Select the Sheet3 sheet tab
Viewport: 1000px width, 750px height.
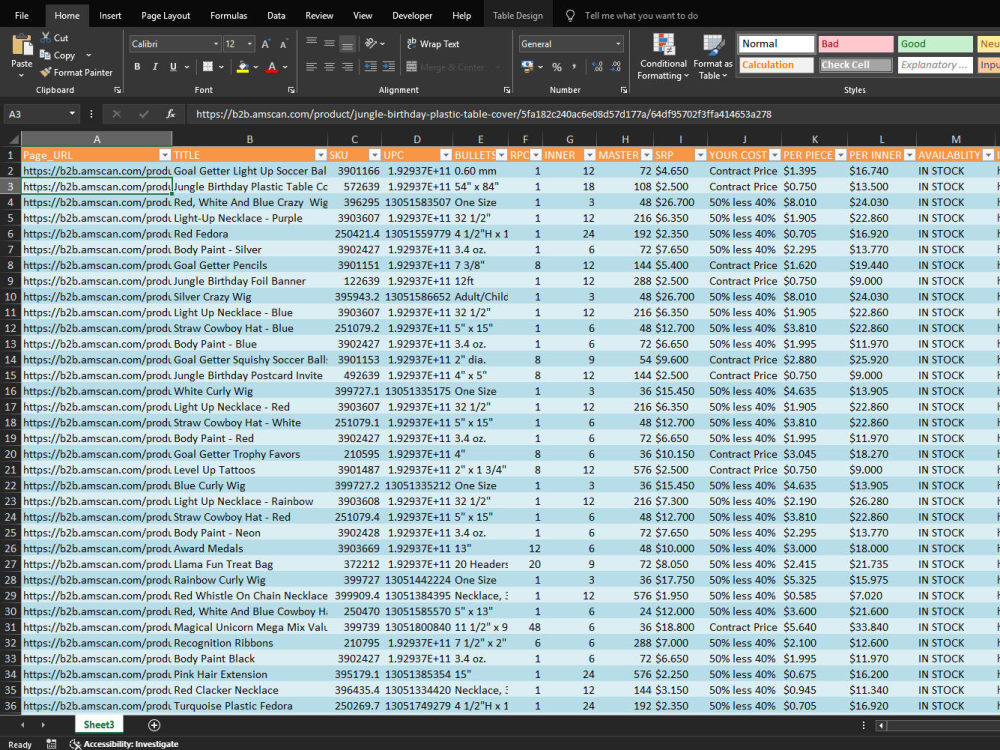coord(99,724)
